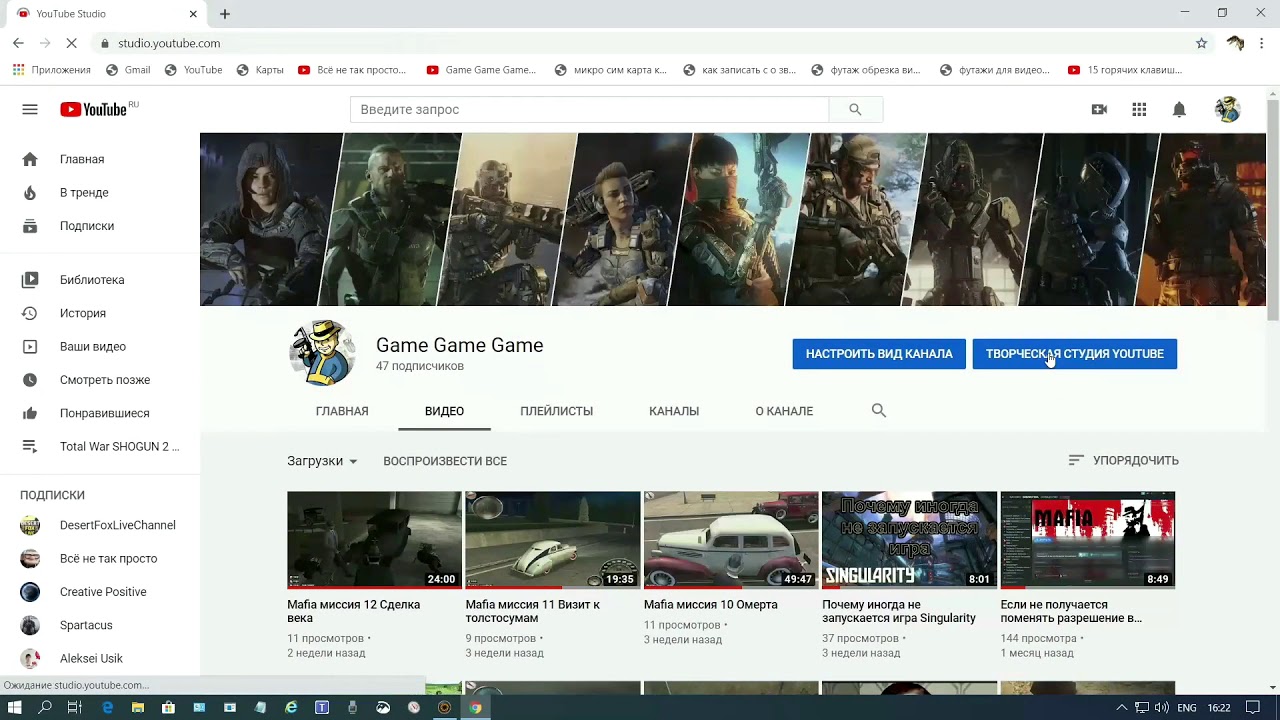1280x720 pixels.
Task: Open История in the sidebar
Action: (x=100, y=313)
